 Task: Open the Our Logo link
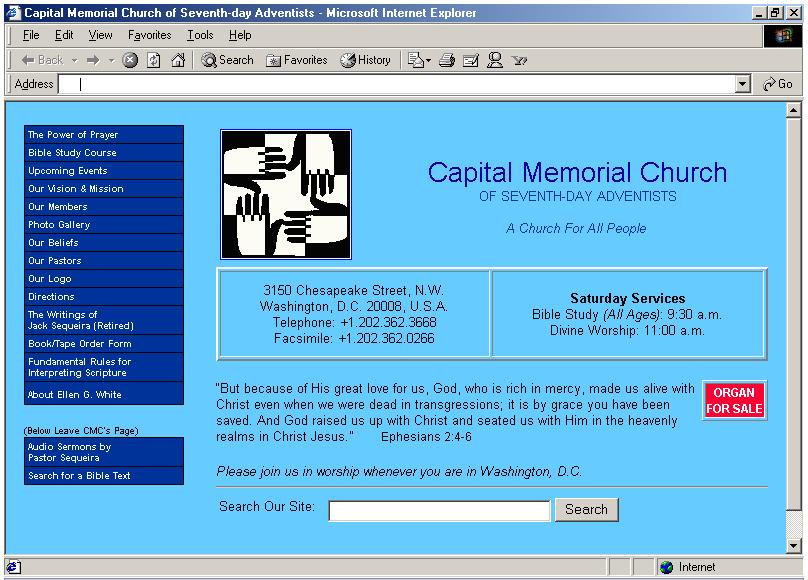(x=104, y=279)
